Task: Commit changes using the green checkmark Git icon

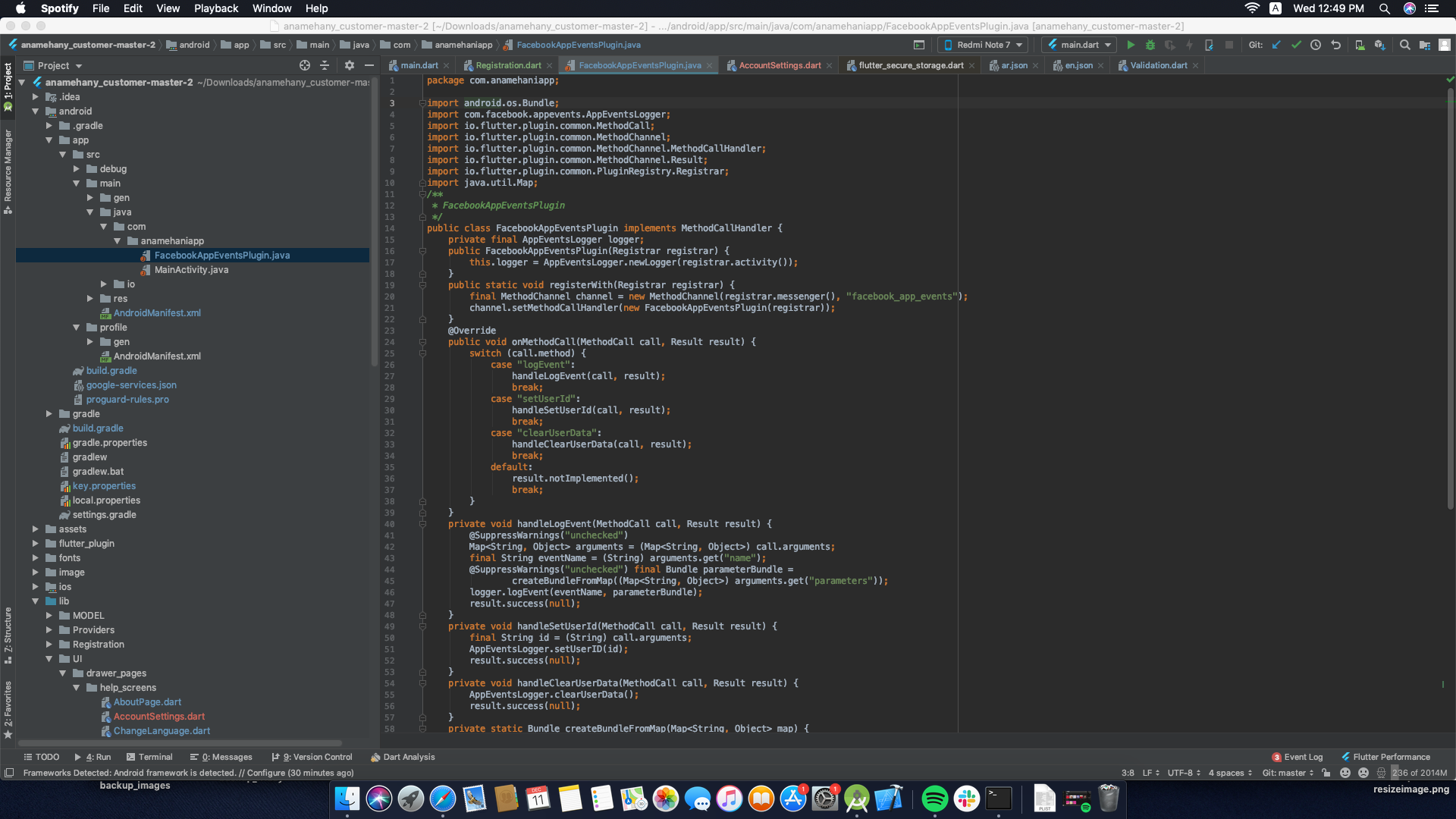Action: point(1296,45)
